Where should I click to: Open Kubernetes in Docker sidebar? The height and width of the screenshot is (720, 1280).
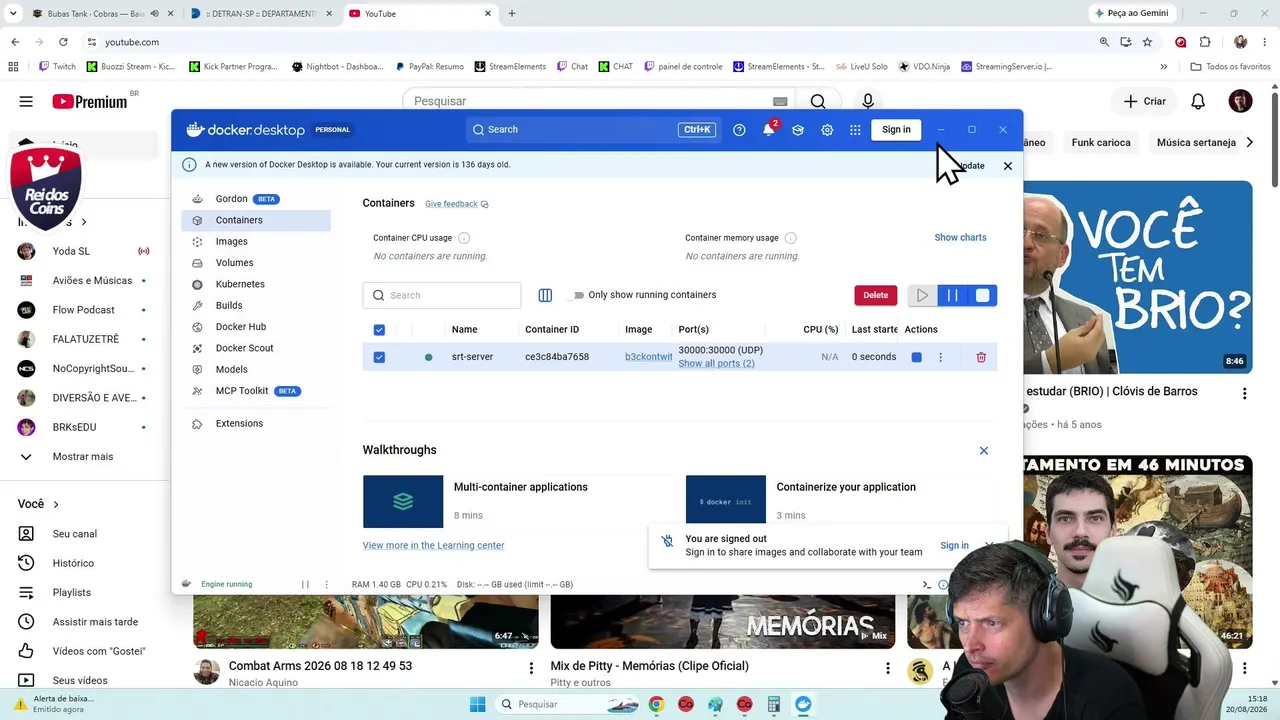256,284
